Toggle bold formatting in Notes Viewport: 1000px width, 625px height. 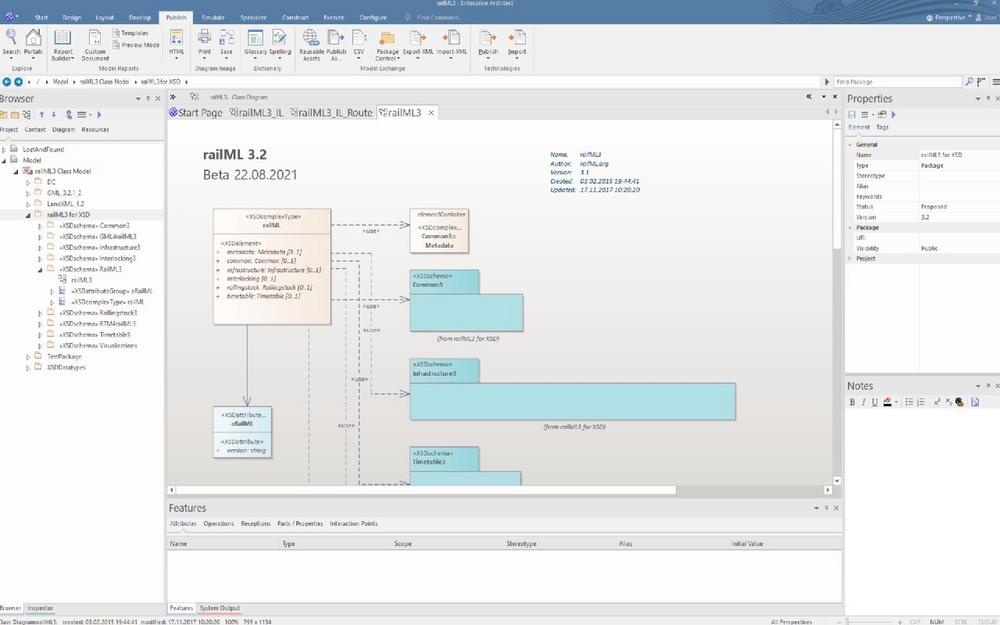click(852, 402)
